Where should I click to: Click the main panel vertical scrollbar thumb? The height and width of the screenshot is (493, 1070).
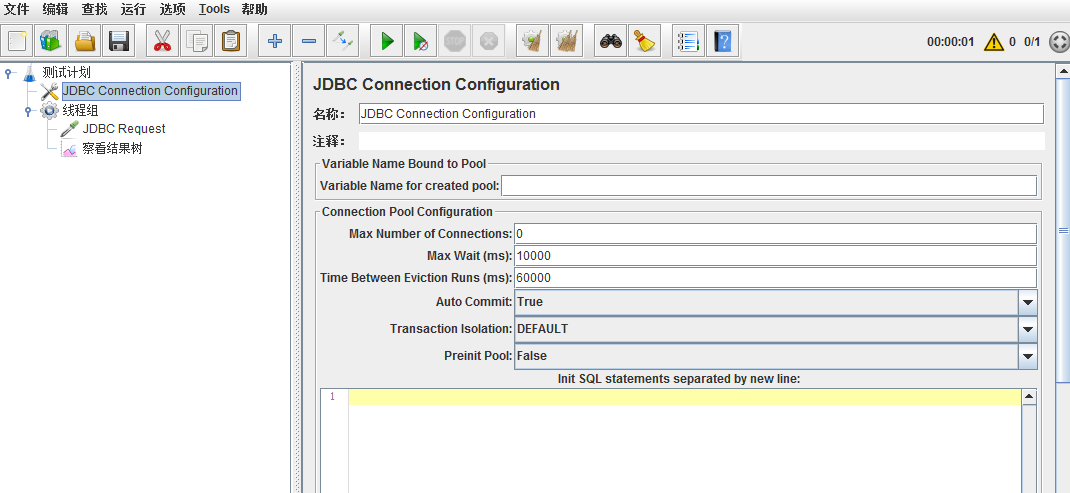[1062, 230]
